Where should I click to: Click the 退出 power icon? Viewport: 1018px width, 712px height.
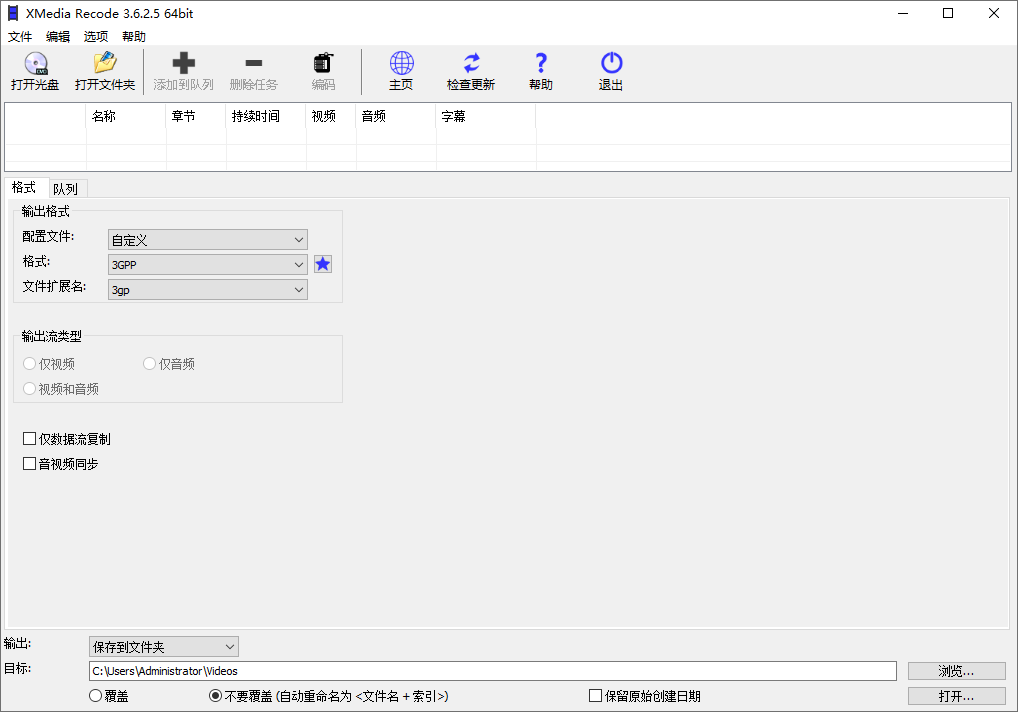click(x=611, y=63)
